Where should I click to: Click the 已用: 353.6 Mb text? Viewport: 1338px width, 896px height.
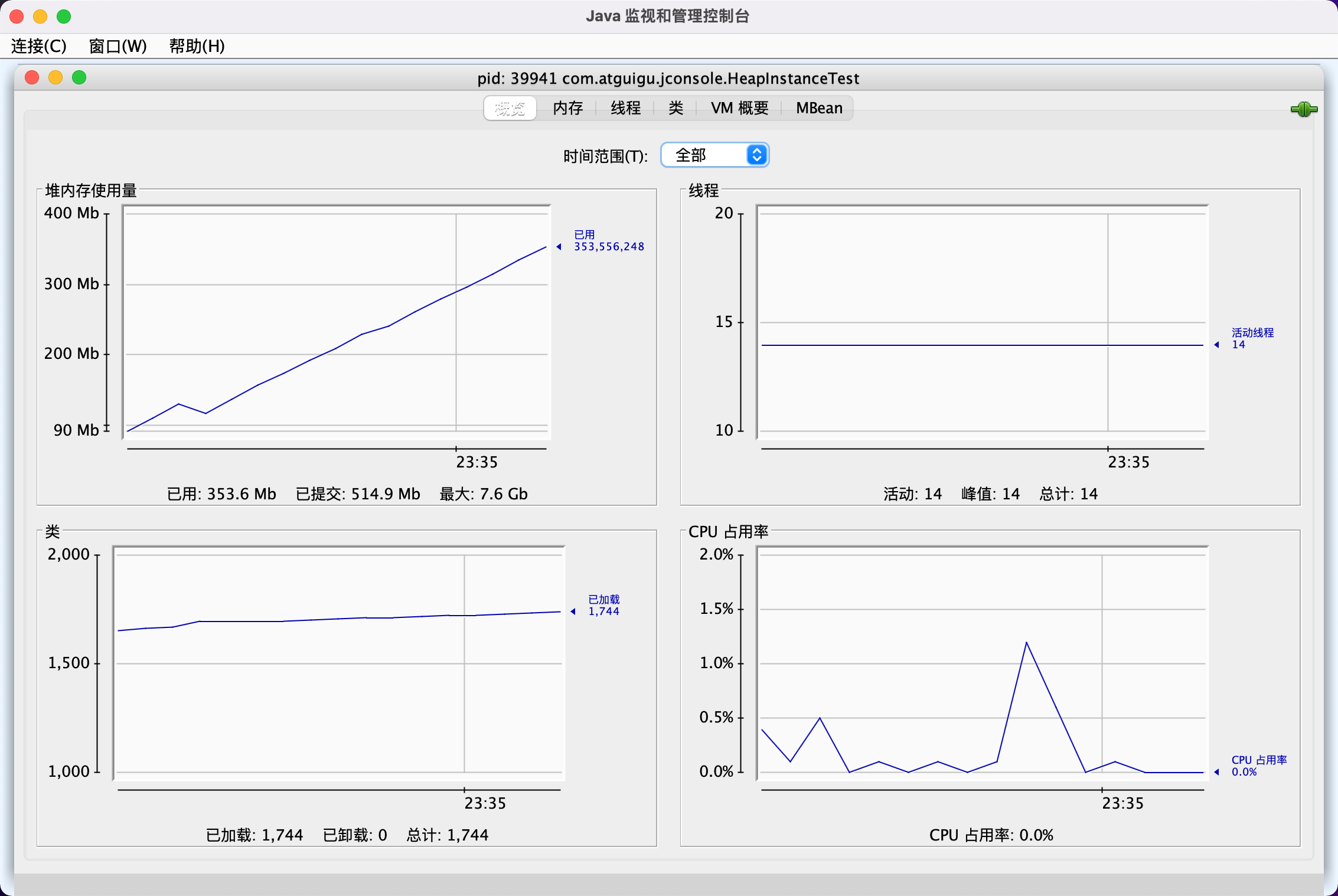point(221,494)
